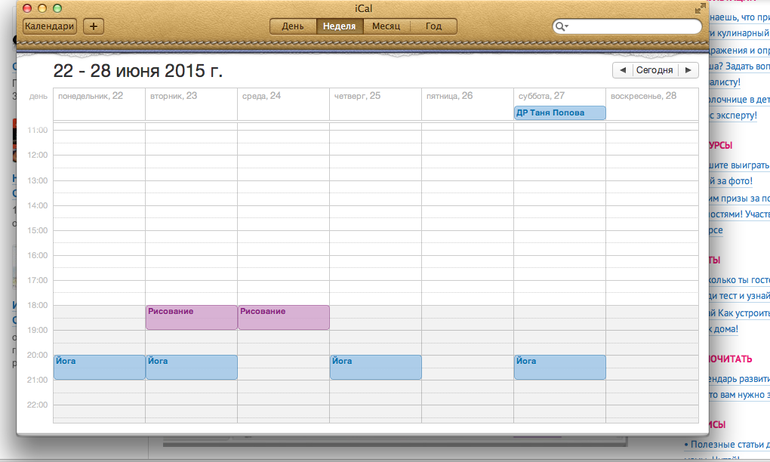Select Thursday's Йога event
The height and width of the screenshot is (462, 770).
coord(375,367)
